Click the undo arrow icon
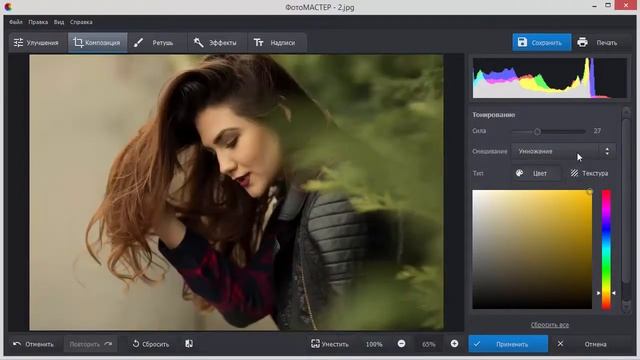640x360 pixels. (17, 344)
